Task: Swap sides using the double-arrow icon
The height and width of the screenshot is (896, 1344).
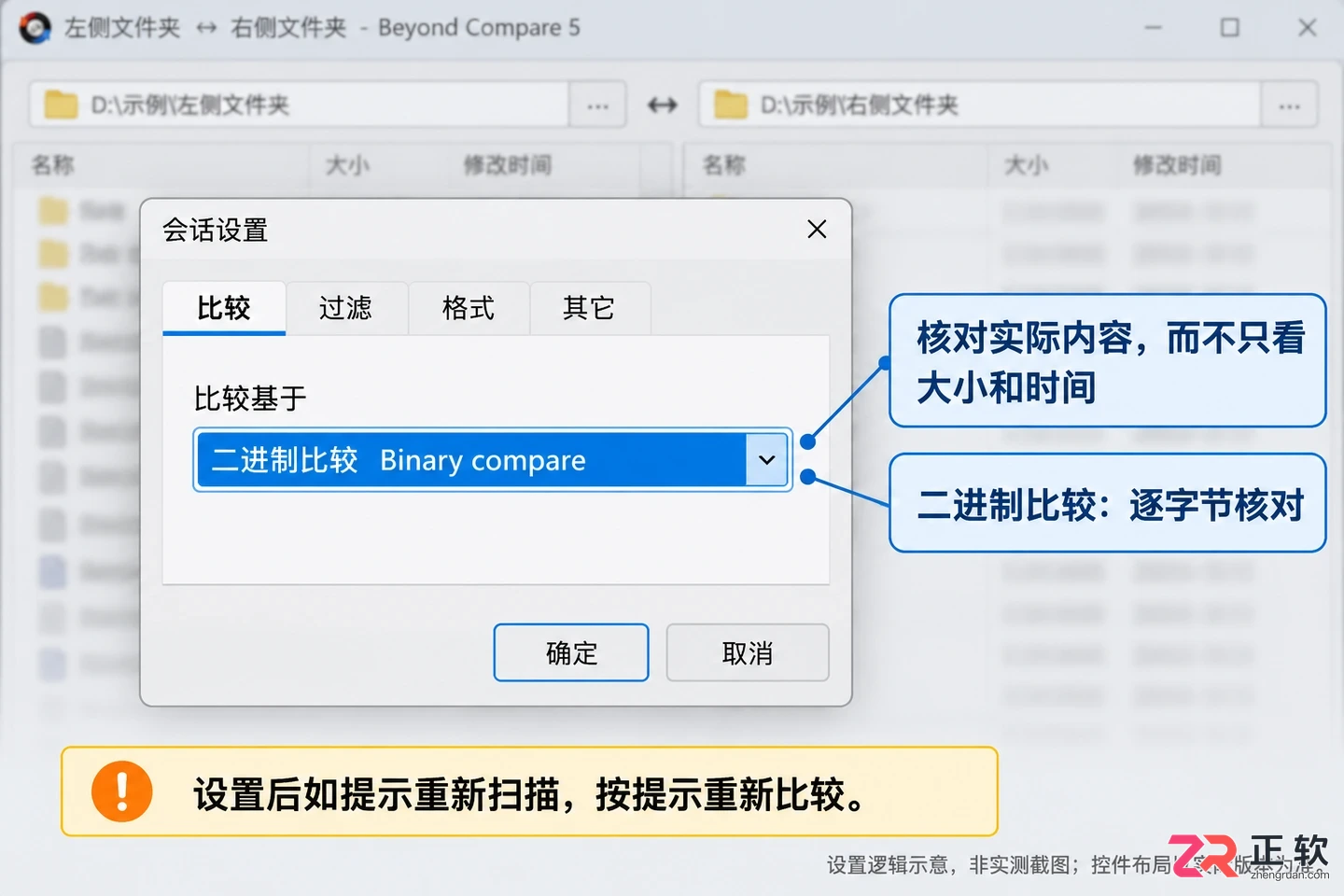Action: [x=663, y=105]
